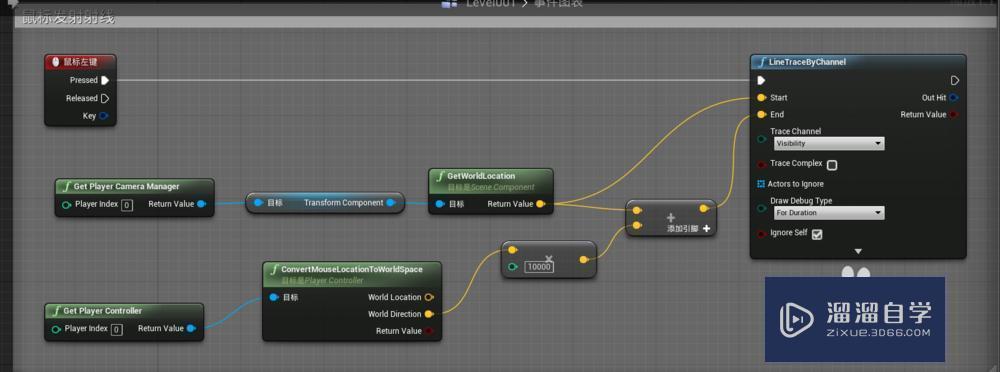Expand the LineTraceByChannel node's advanced options arrow

coord(858,251)
